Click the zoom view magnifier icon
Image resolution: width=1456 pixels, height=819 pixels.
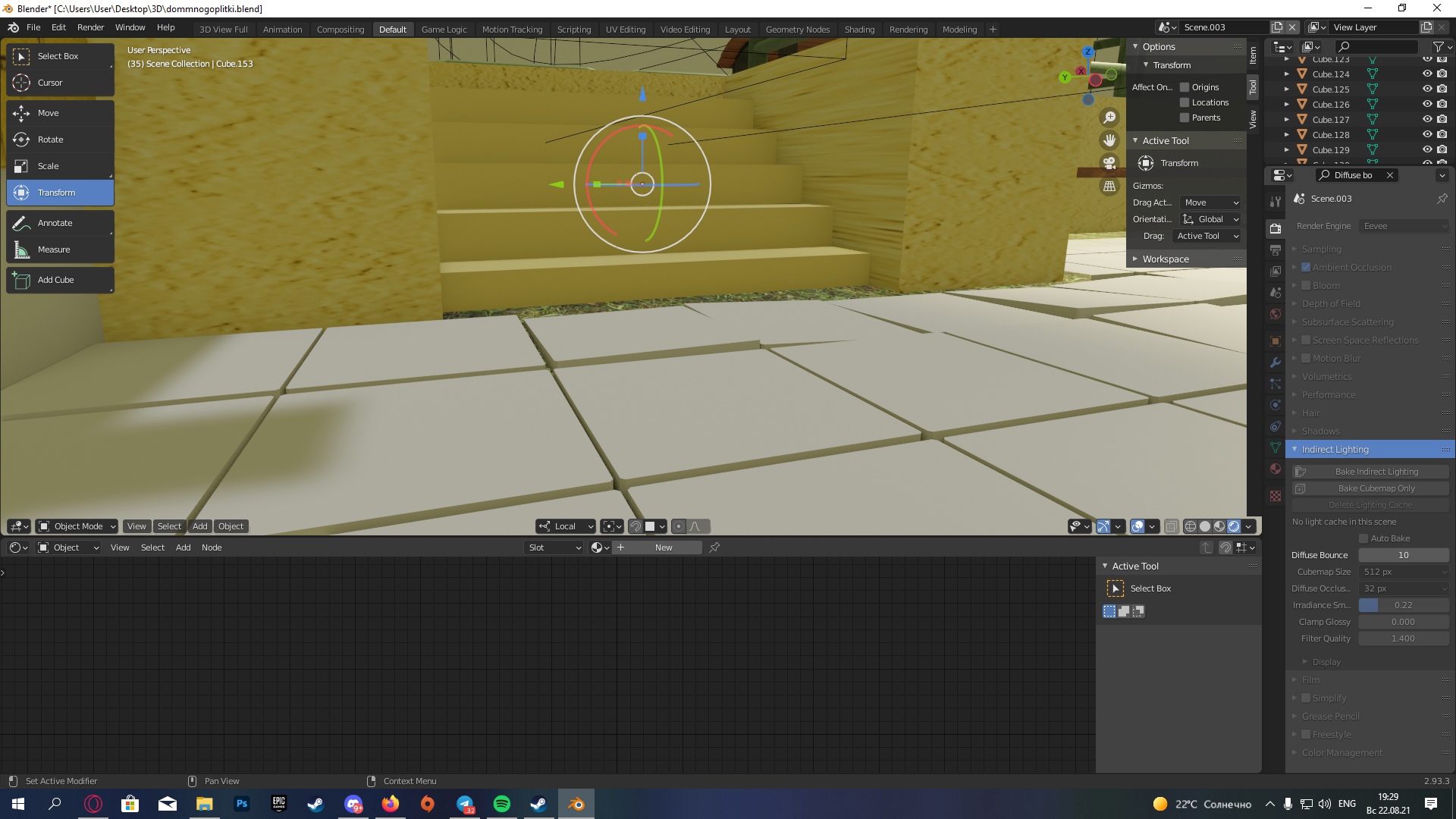[x=1109, y=118]
